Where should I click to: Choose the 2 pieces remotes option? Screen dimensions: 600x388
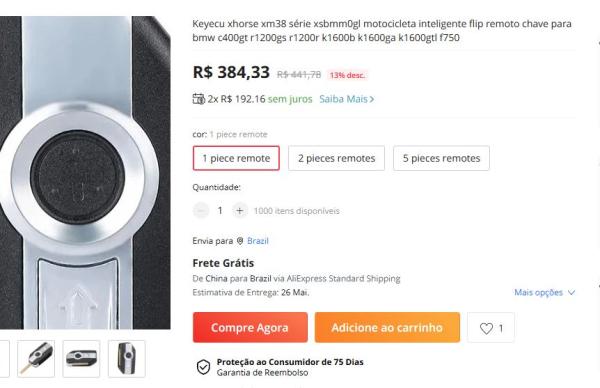[336, 158]
